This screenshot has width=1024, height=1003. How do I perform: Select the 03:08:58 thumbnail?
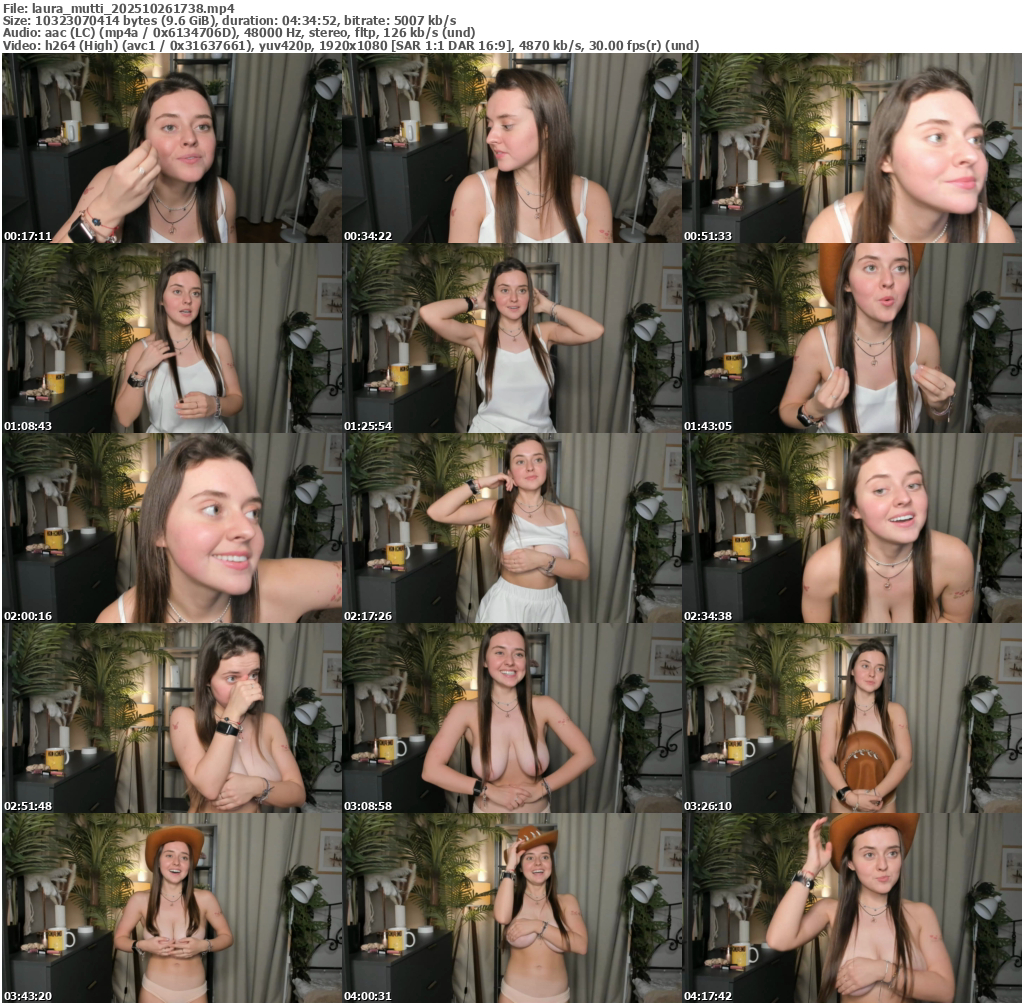[512, 718]
